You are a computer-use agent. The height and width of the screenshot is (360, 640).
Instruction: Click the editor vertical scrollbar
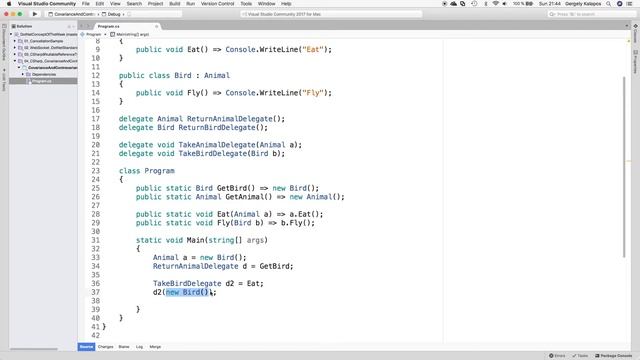(x=624, y=167)
